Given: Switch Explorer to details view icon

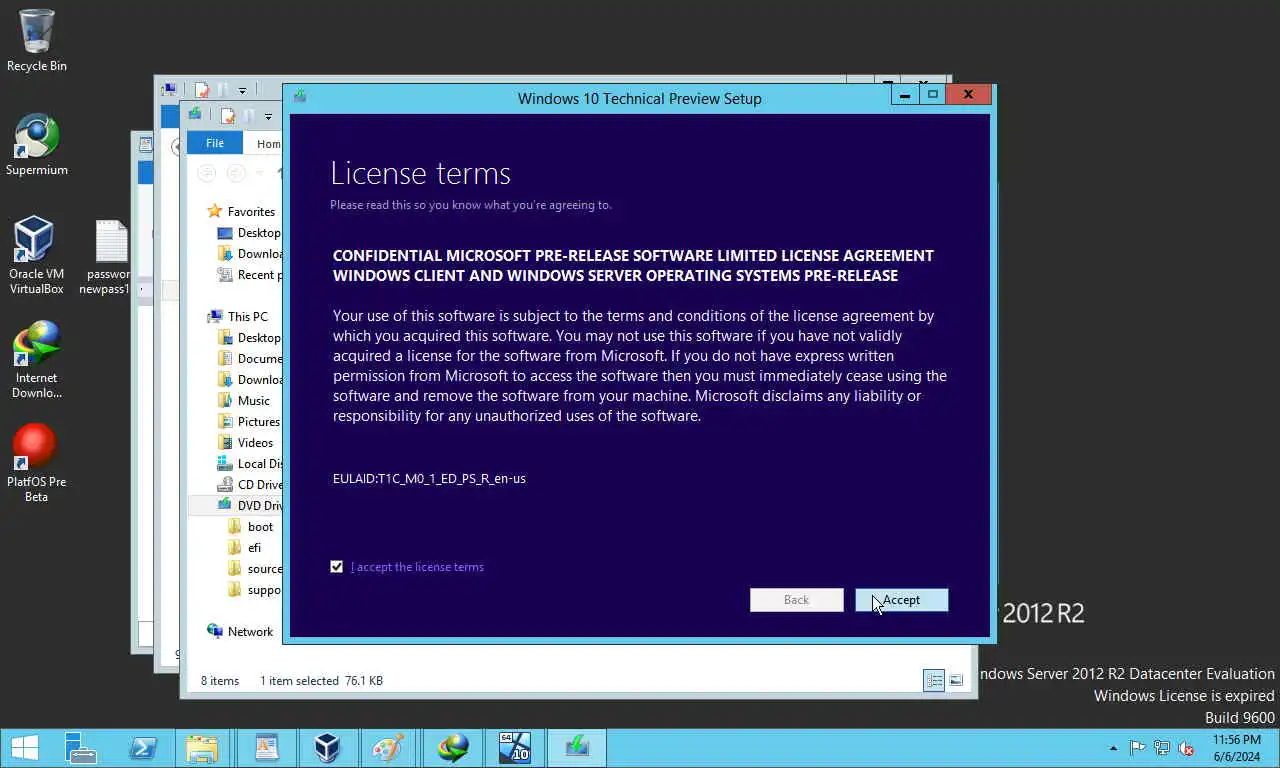Looking at the screenshot, I should pos(934,681).
